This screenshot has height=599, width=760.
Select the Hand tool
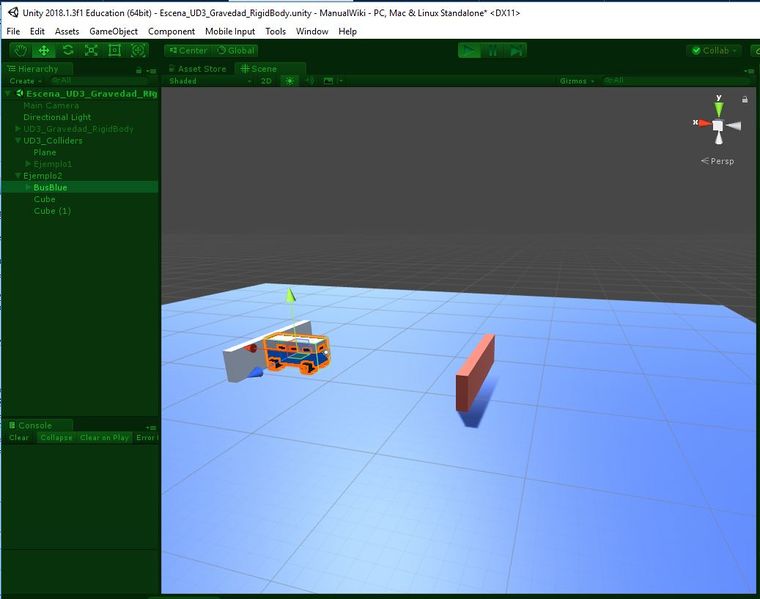20,50
